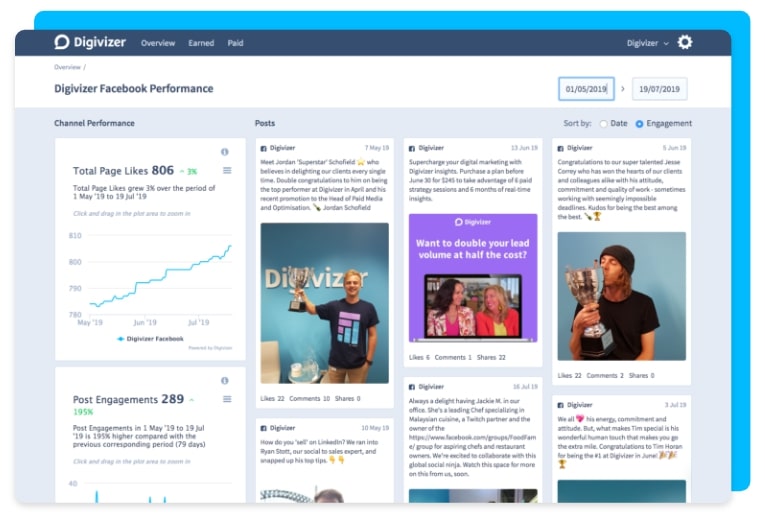This screenshot has height=518, width=765.
Task: Toggle Digivizer Facebook legend marker
Action: (x=121, y=339)
